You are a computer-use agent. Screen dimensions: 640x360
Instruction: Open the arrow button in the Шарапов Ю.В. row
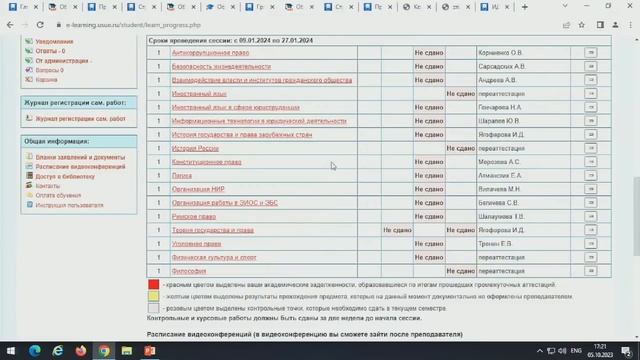(591, 121)
